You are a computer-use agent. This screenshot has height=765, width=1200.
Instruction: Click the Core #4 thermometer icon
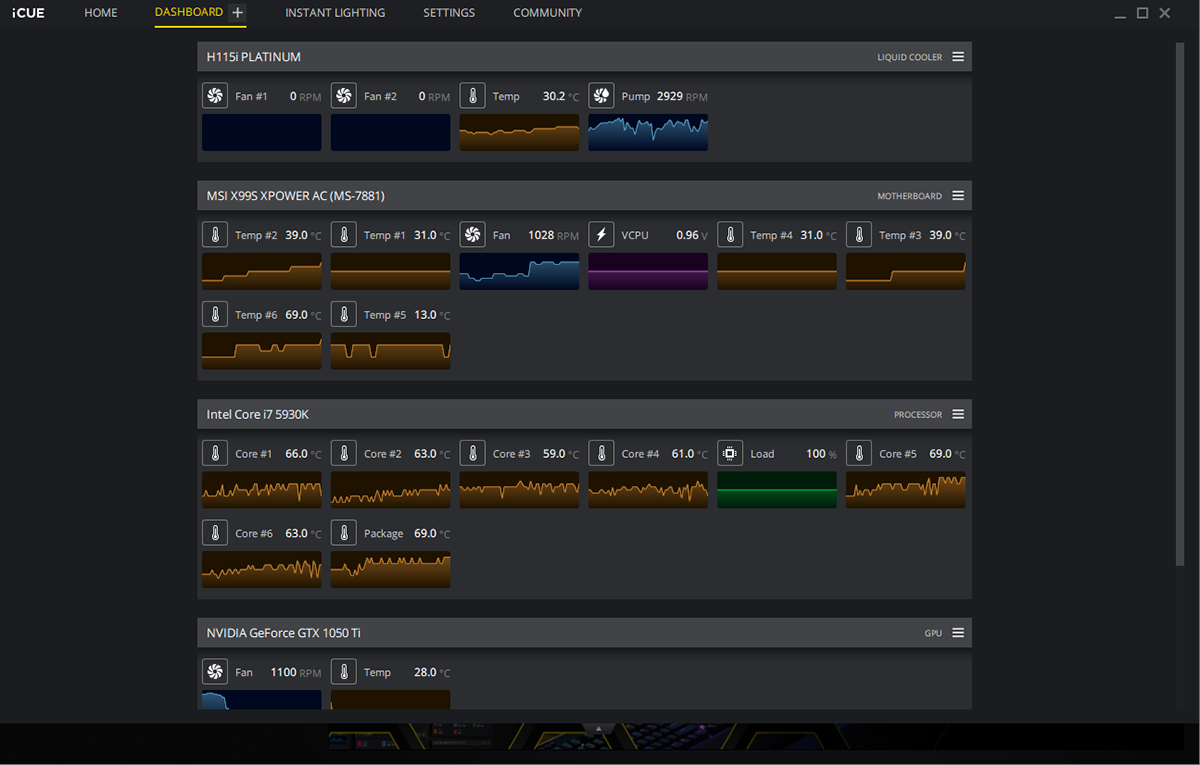point(601,453)
